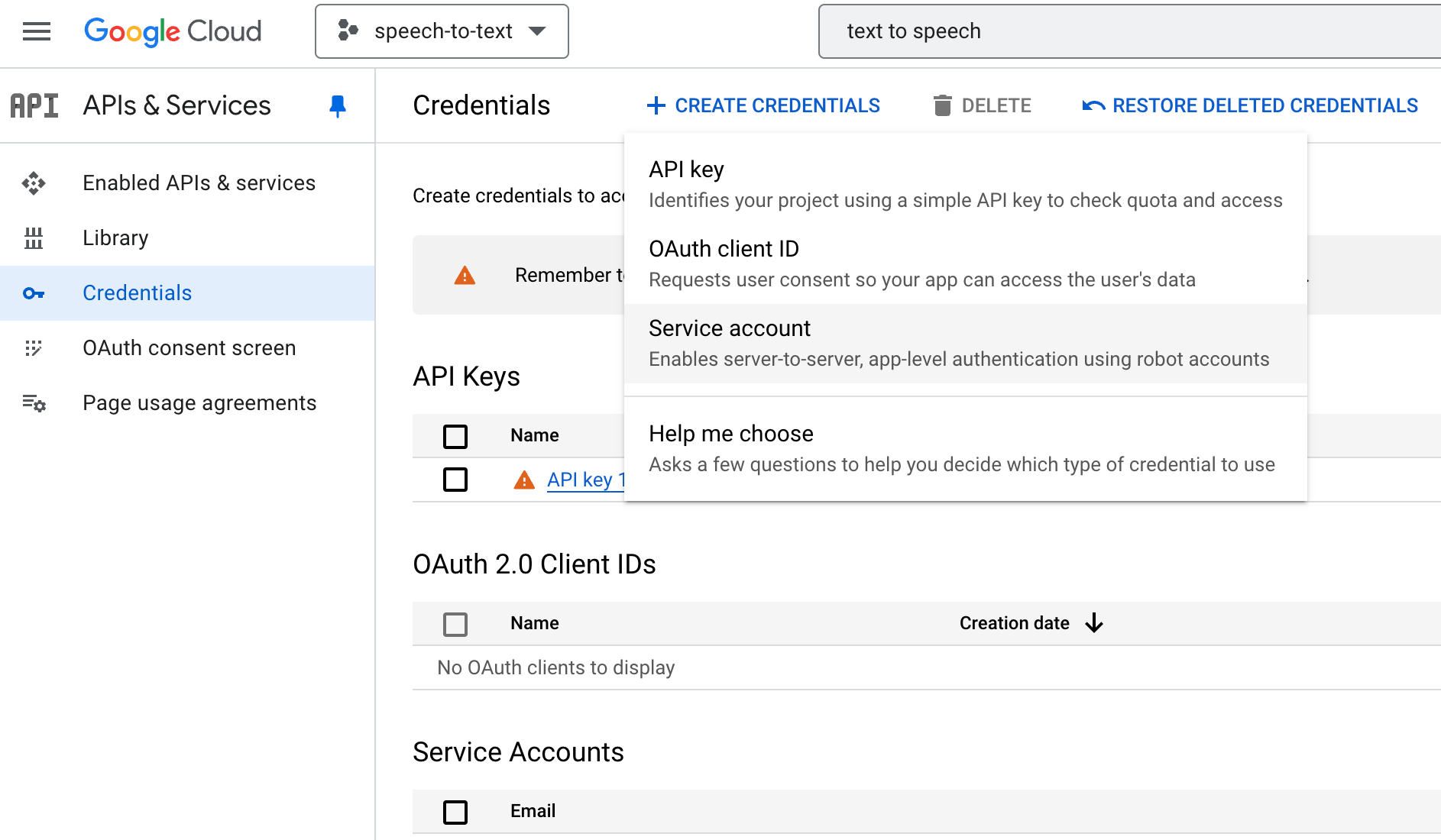Toggle OAuth 2.0 Client IDs select-all checkbox
Image resolution: width=1441 pixels, height=840 pixels.
[x=455, y=624]
